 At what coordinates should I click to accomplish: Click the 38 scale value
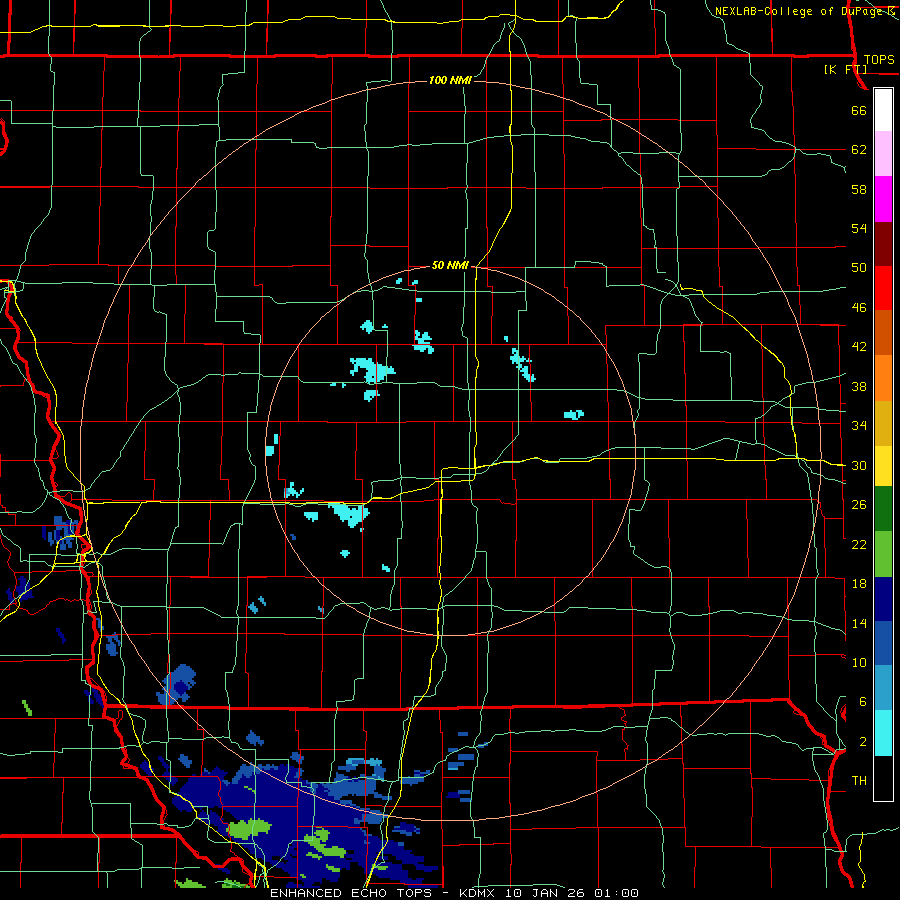[x=859, y=386]
